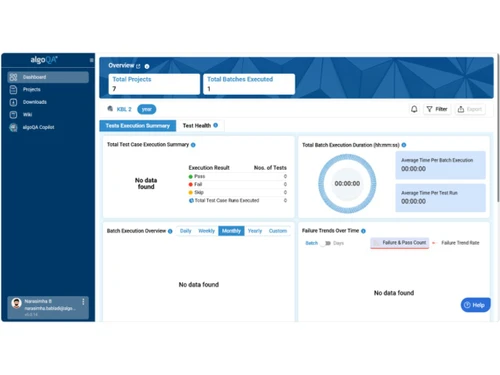
Task: Open the Projects sidebar item
Action: [48, 89]
